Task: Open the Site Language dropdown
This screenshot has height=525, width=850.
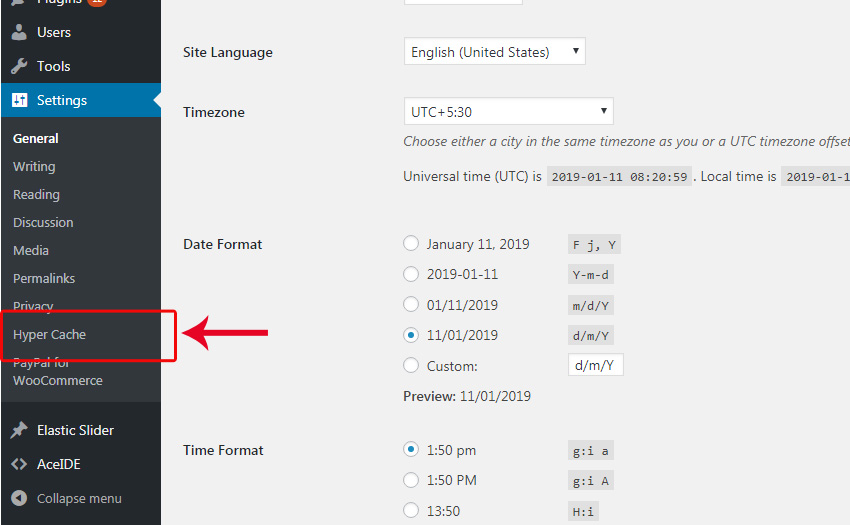Action: pos(494,52)
